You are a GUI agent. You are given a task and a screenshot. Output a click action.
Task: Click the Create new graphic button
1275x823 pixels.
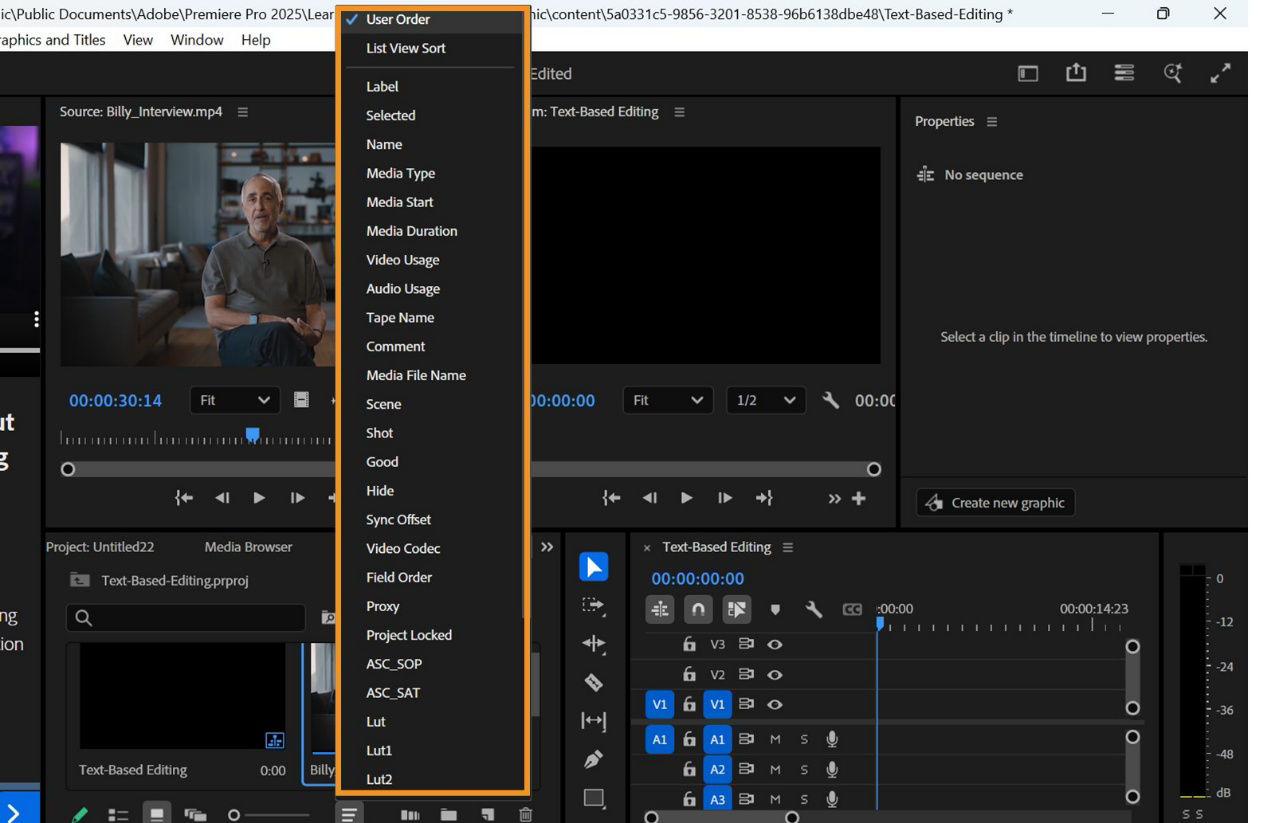point(994,503)
